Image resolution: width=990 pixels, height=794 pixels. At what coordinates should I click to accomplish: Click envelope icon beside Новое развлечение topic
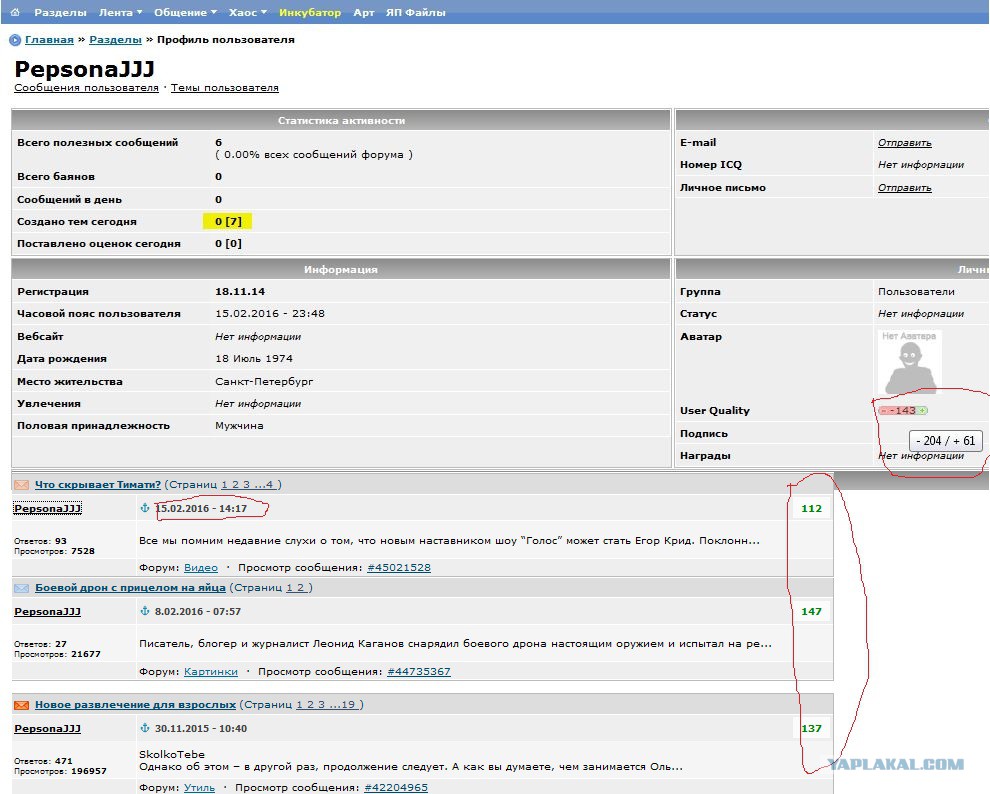21,705
